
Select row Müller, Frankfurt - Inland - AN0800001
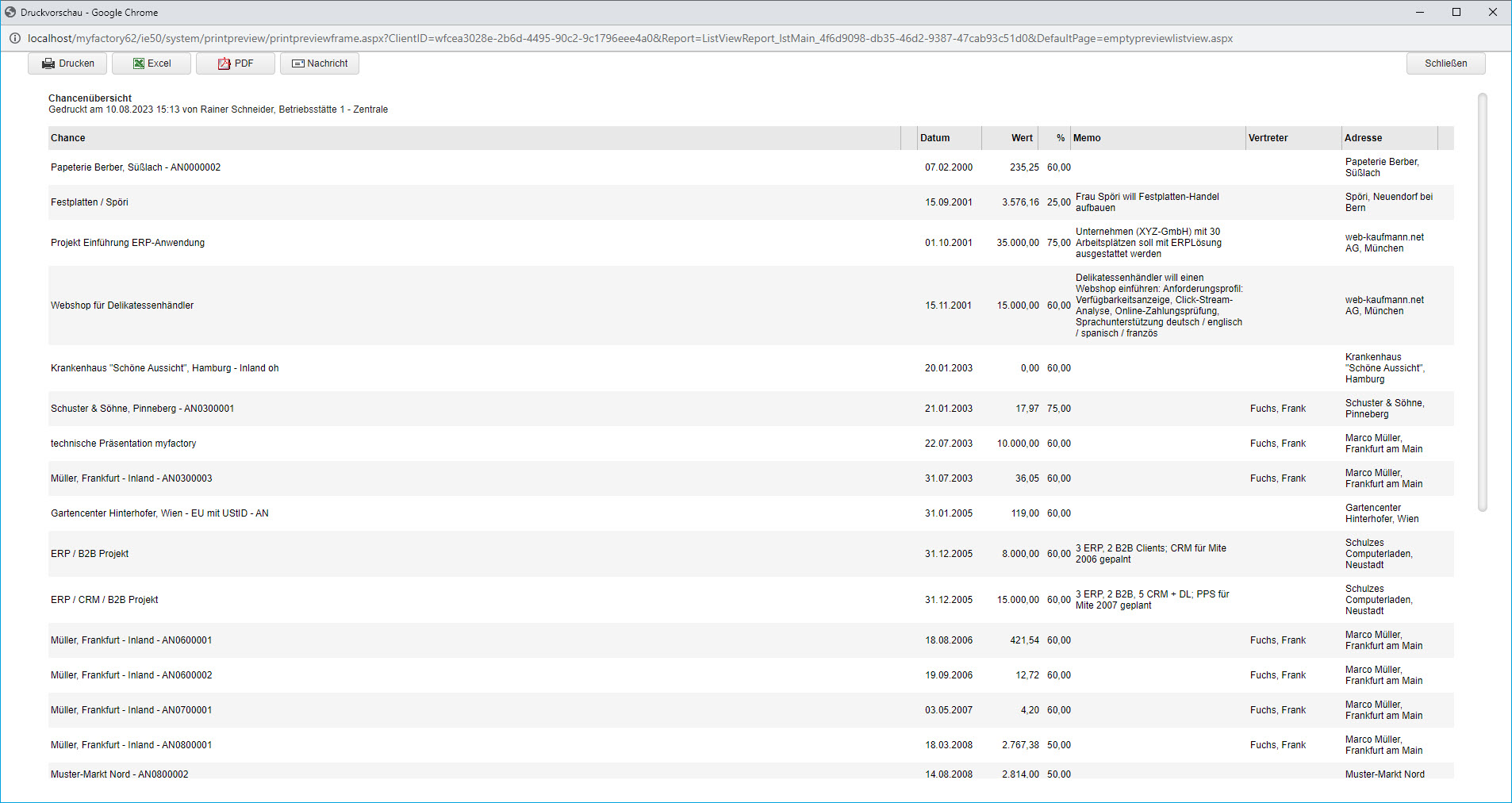click(x=750, y=745)
